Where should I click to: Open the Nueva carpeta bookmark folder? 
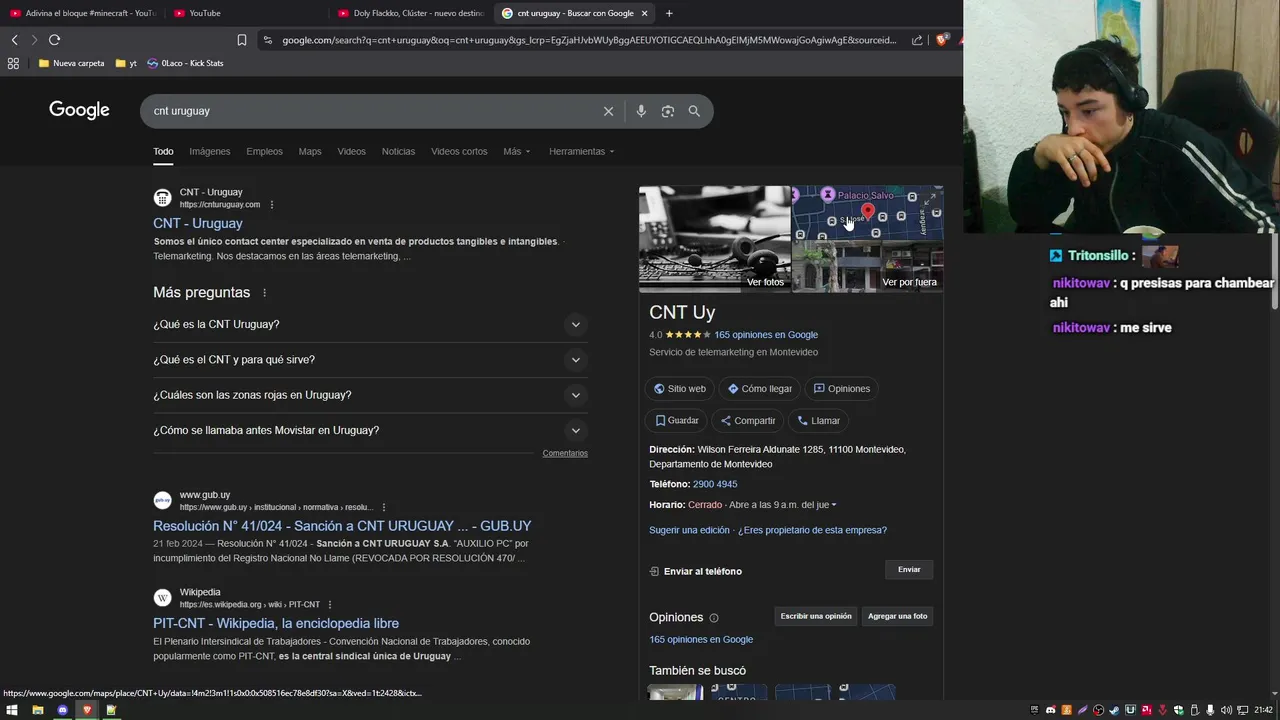[x=71, y=63]
